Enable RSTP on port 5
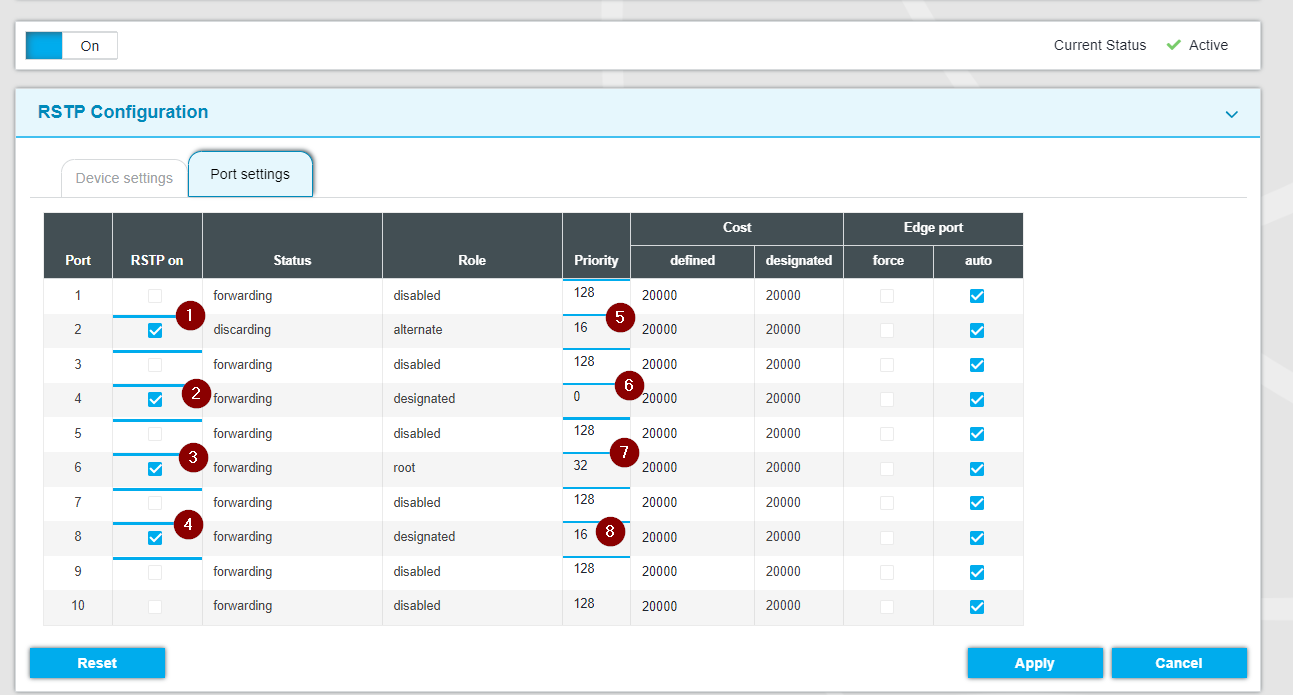 [155, 434]
